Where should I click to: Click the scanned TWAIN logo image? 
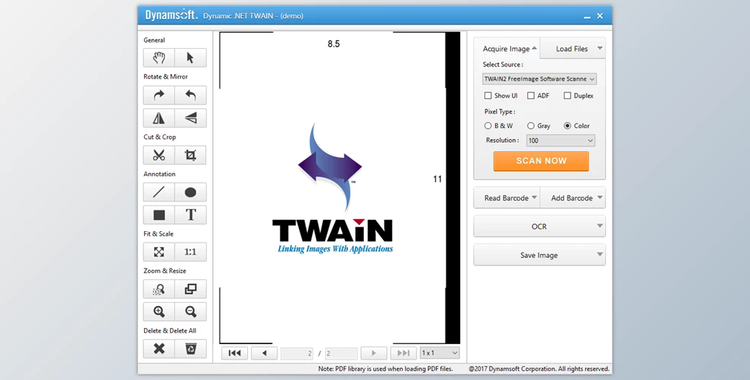click(332, 188)
